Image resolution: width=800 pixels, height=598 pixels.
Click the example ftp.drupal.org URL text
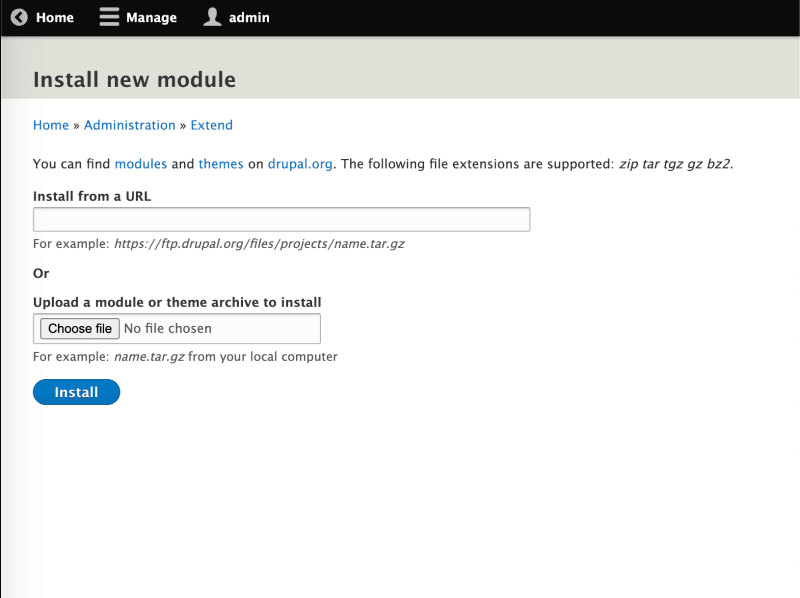click(259, 244)
